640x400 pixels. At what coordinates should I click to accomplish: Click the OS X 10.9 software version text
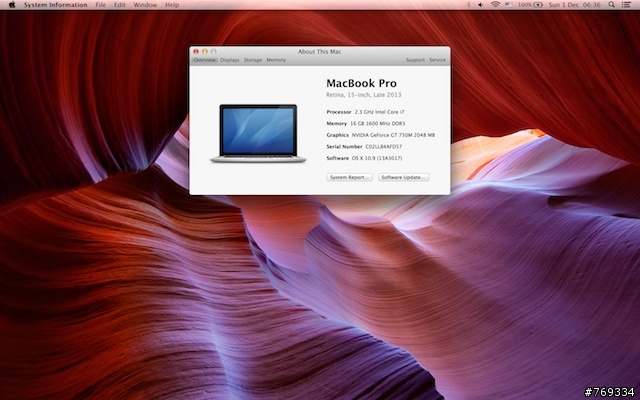pos(377,158)
